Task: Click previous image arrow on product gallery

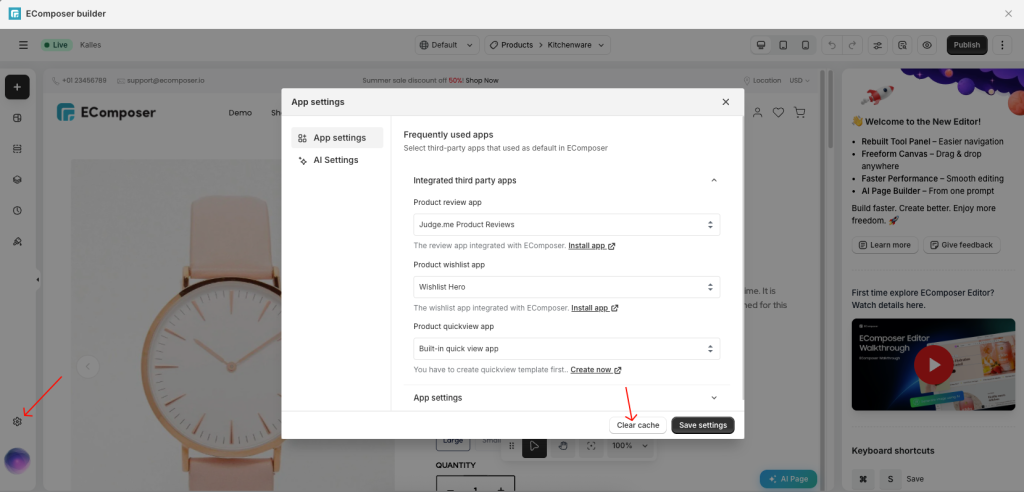Action: (x=88, y=366)
